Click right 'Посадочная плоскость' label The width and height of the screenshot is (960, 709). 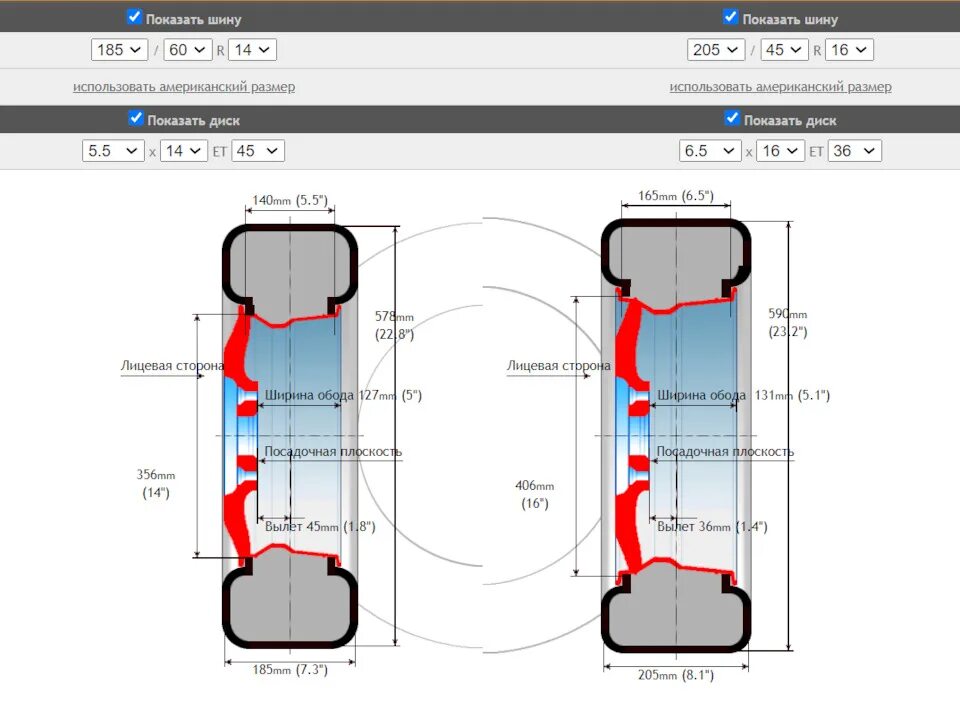726,451
